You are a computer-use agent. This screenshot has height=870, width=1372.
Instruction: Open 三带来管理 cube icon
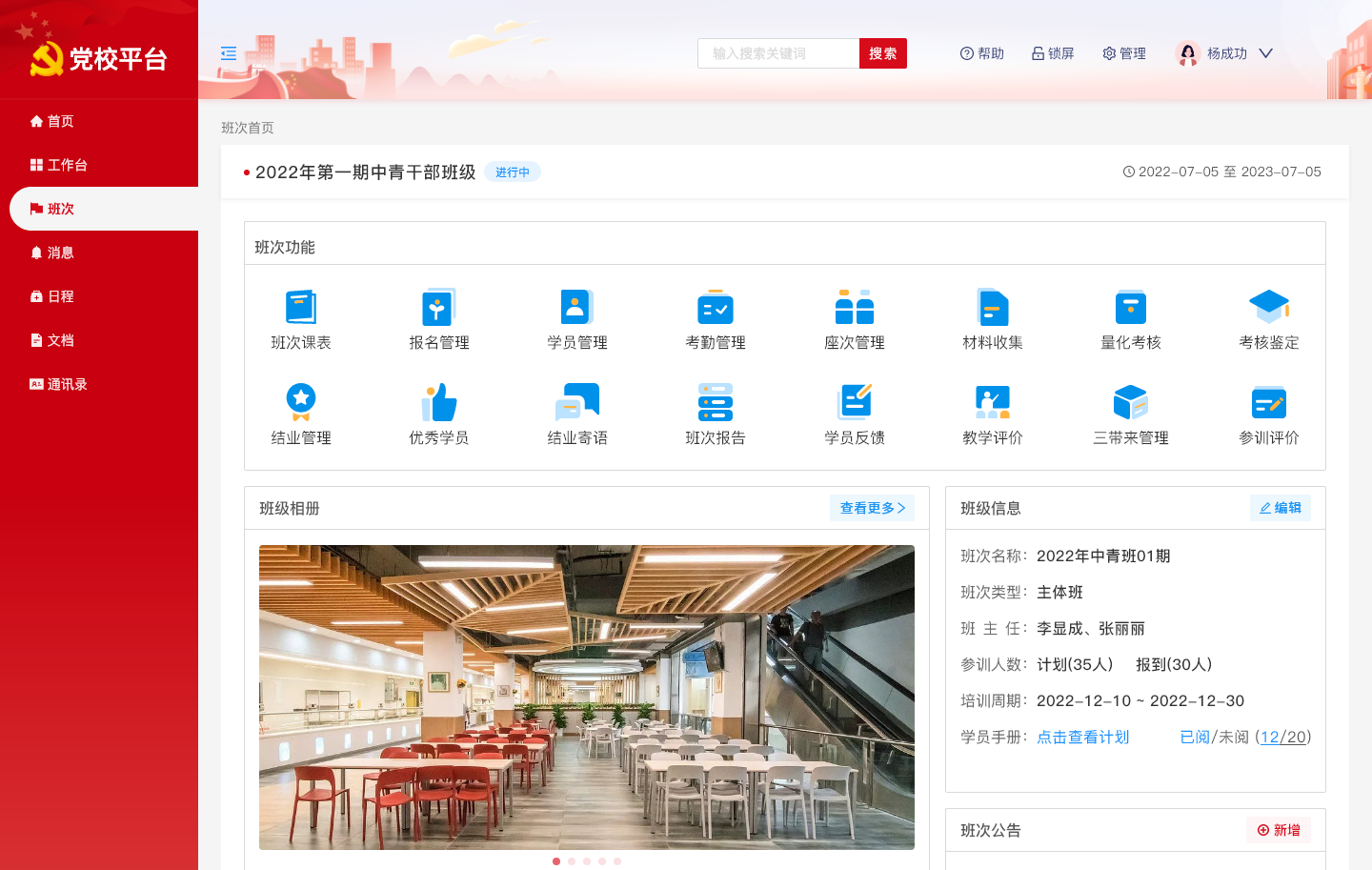1131,403
